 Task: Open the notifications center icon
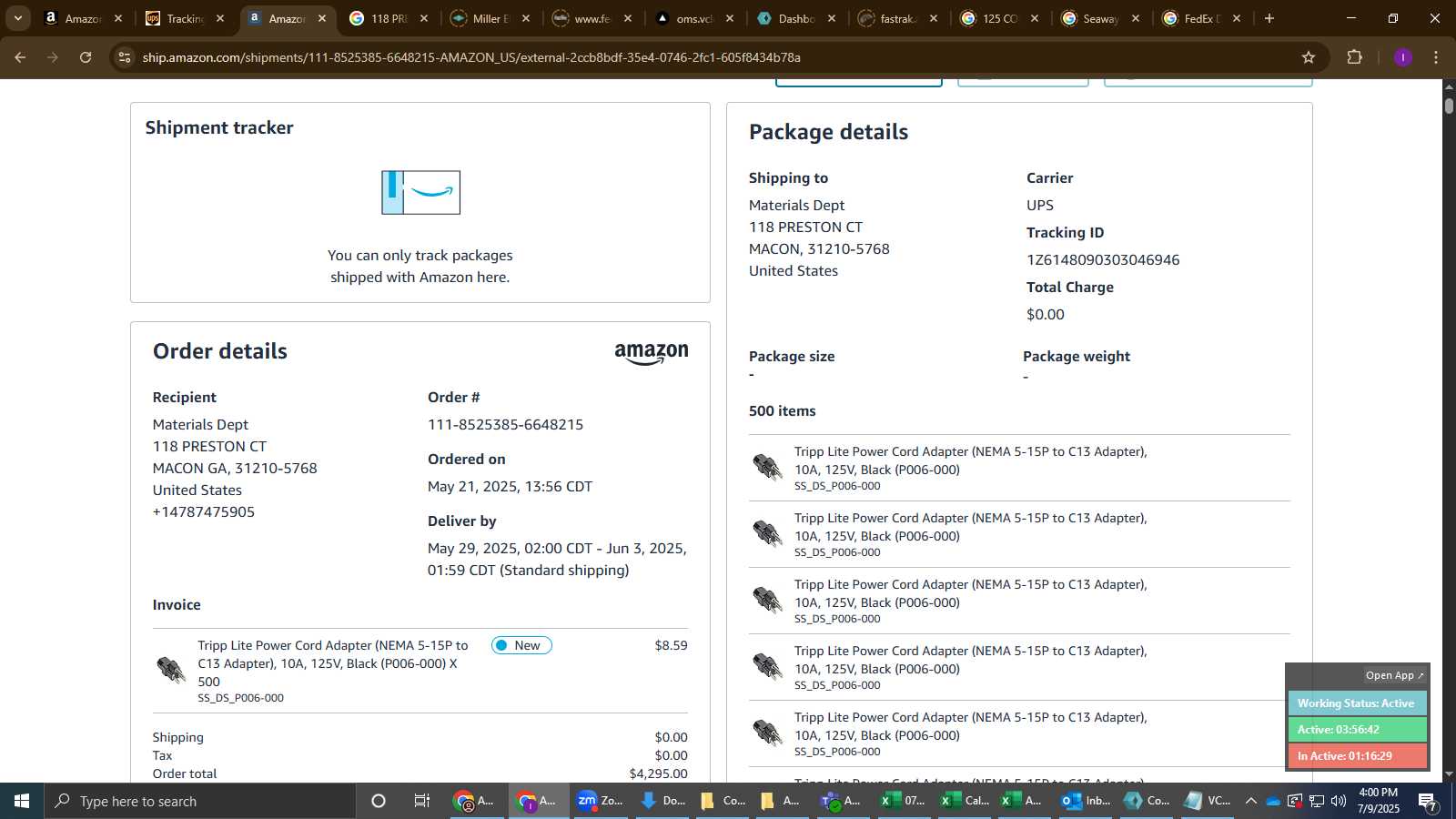click(x=1428, y=801)
